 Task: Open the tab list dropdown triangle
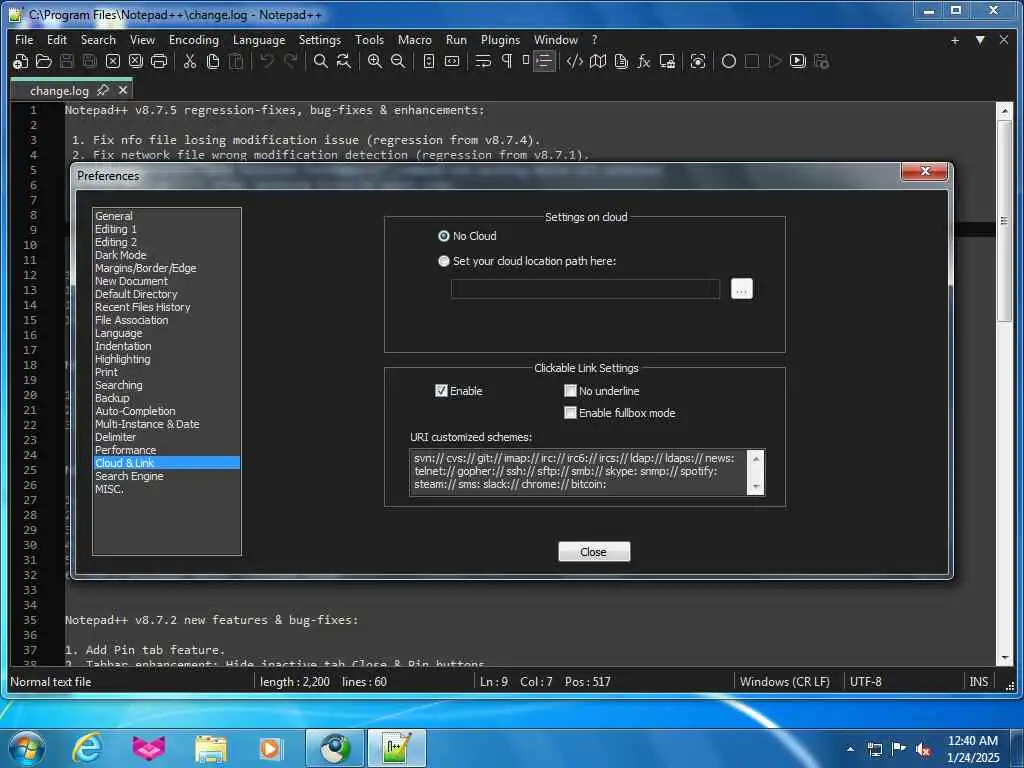(x=980, y=40)
